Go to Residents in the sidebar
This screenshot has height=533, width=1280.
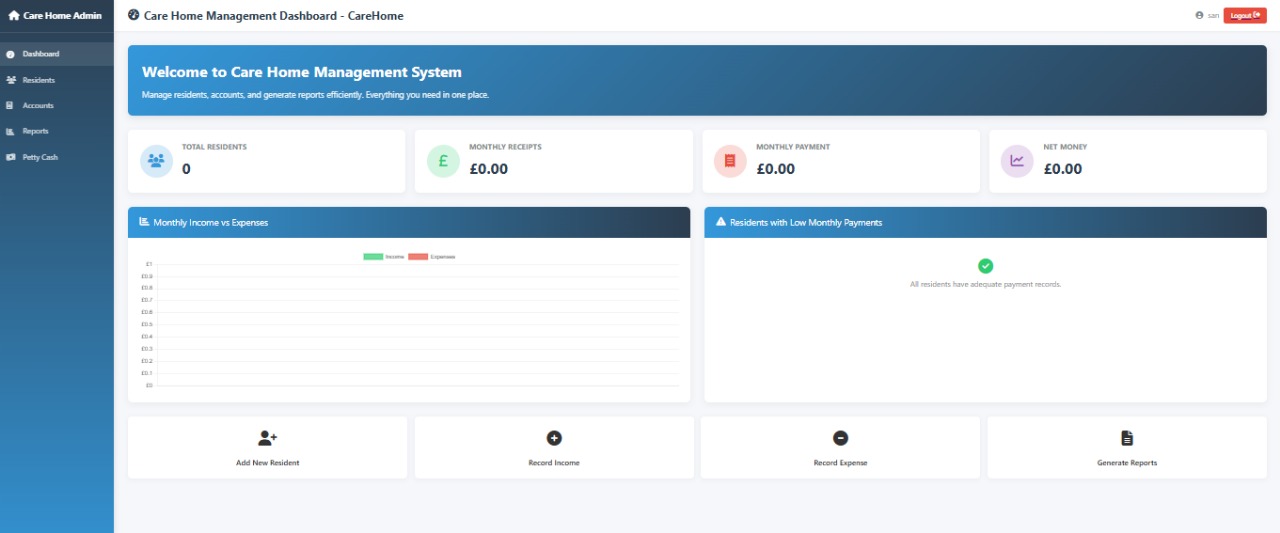click(x=57, y=80)
